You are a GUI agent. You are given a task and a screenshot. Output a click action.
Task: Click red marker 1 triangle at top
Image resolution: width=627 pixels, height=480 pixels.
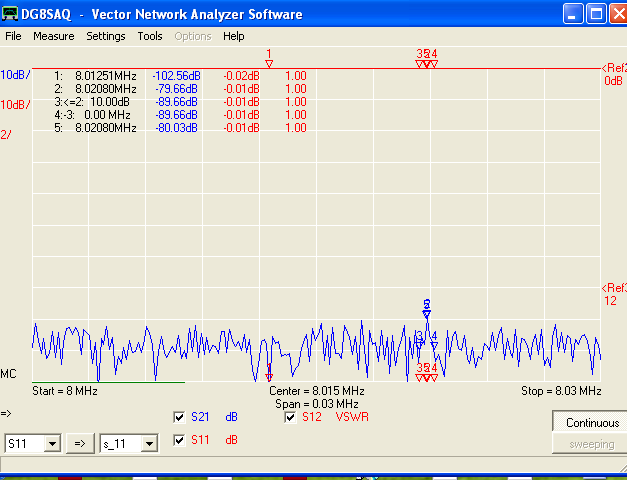point(268,62)
